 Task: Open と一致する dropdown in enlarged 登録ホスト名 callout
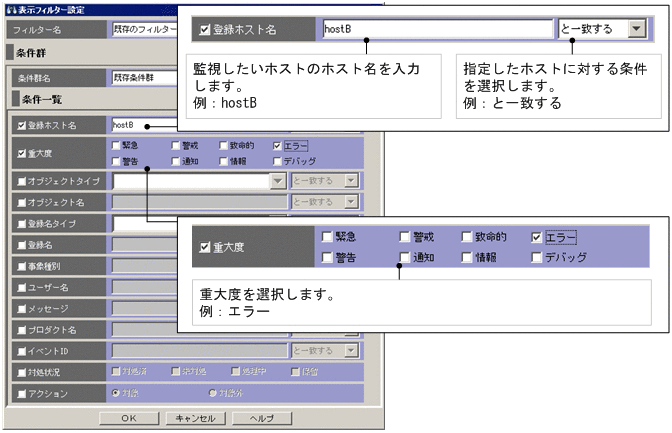pyautogui.click(x=637, y=29)
